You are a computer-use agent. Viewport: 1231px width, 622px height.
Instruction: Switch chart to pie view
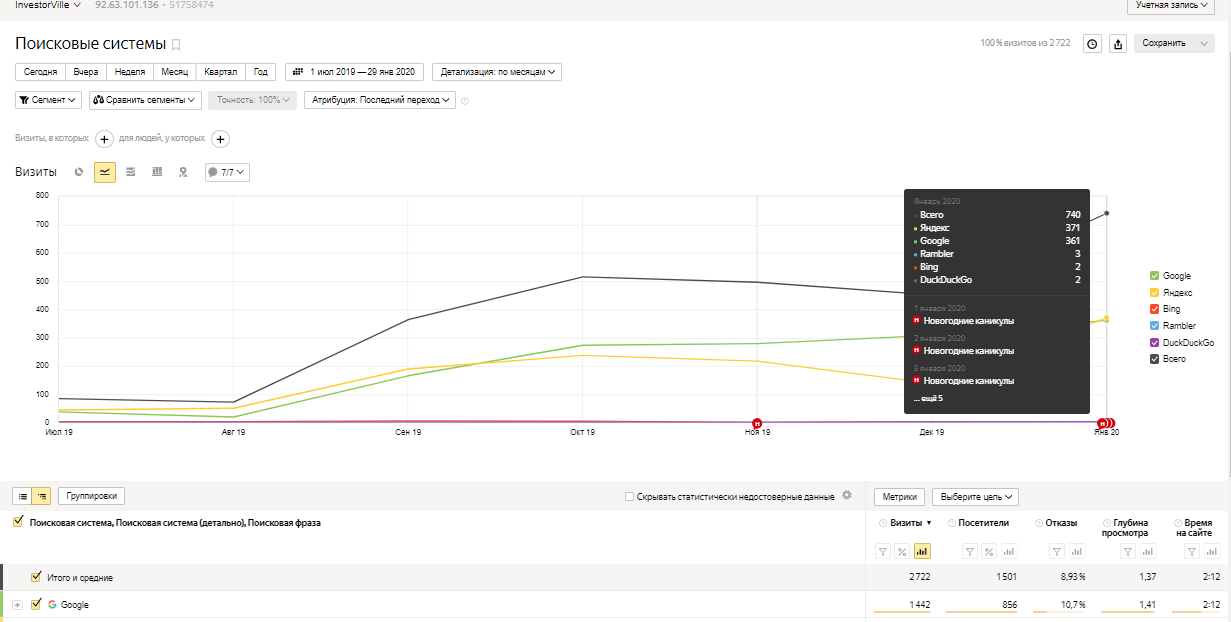79,172
